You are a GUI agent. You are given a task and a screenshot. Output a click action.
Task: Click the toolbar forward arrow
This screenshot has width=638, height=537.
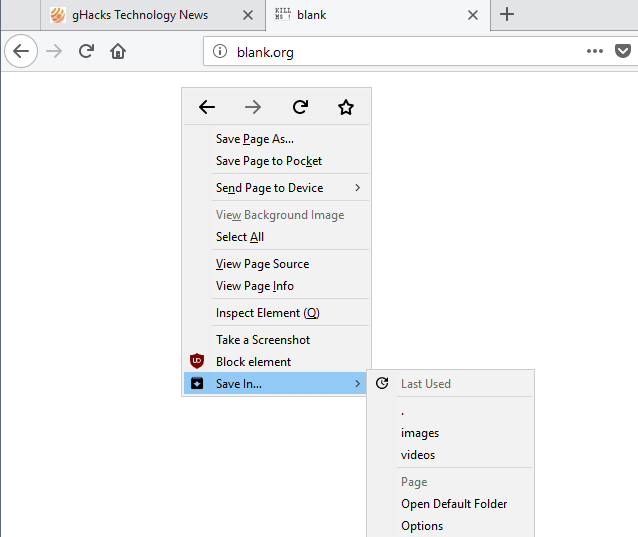54,51
